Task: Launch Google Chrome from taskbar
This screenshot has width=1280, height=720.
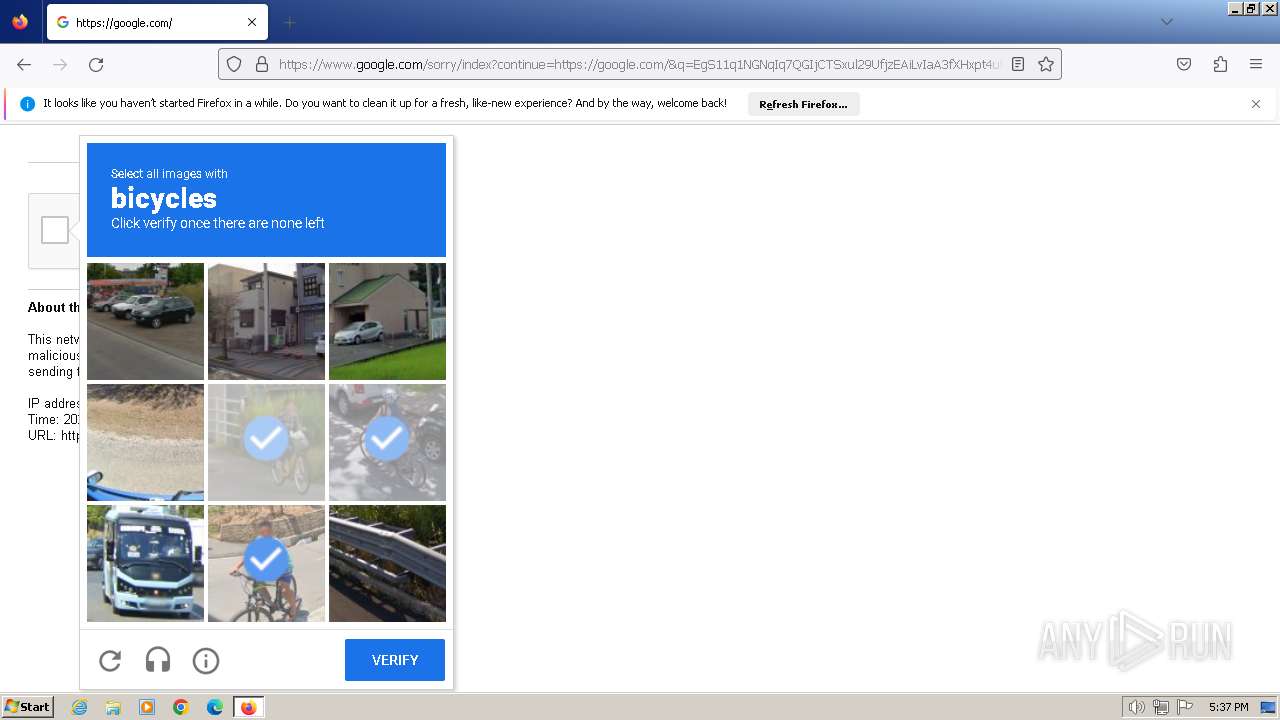Action: coord(181,707)
